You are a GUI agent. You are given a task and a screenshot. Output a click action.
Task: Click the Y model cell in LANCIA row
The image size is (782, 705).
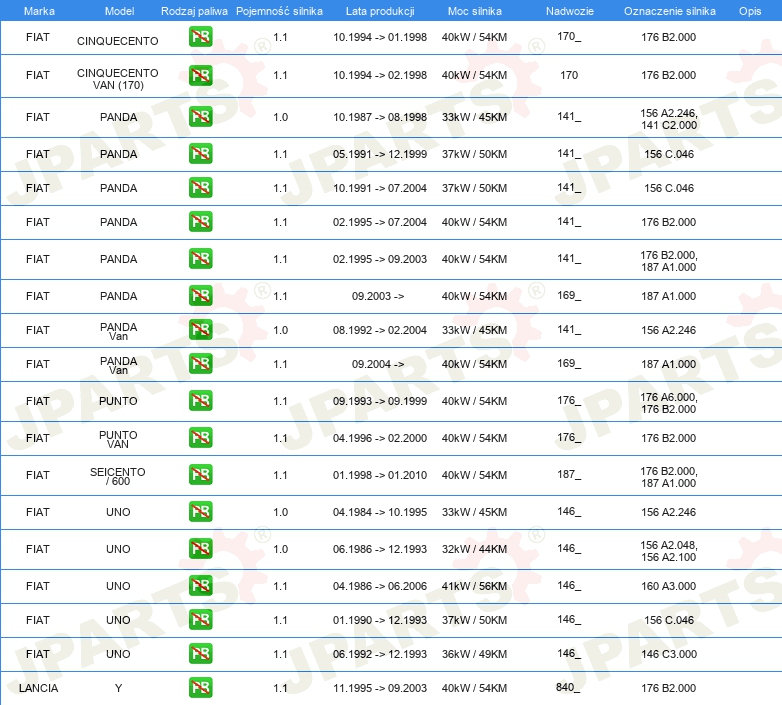click(118, 688)
